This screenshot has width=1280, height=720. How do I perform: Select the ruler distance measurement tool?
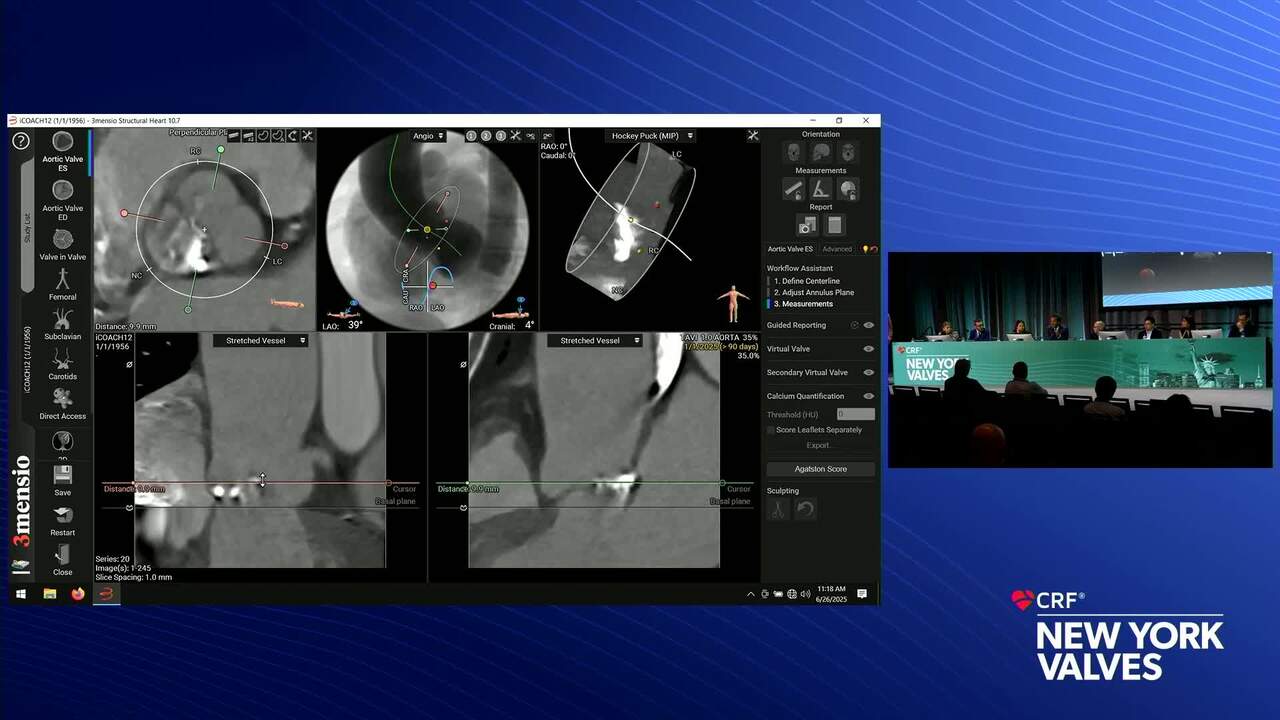pyautogui.click(x=793, y=189)
